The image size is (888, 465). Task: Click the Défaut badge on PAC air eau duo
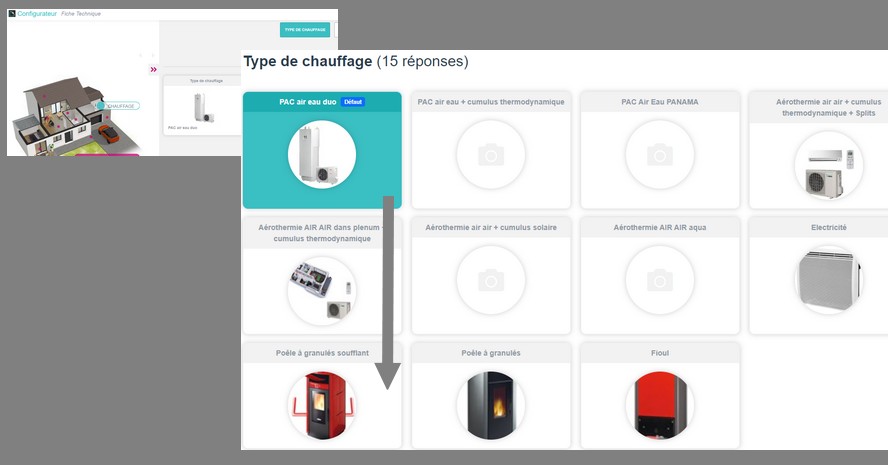tap(353, 102)
